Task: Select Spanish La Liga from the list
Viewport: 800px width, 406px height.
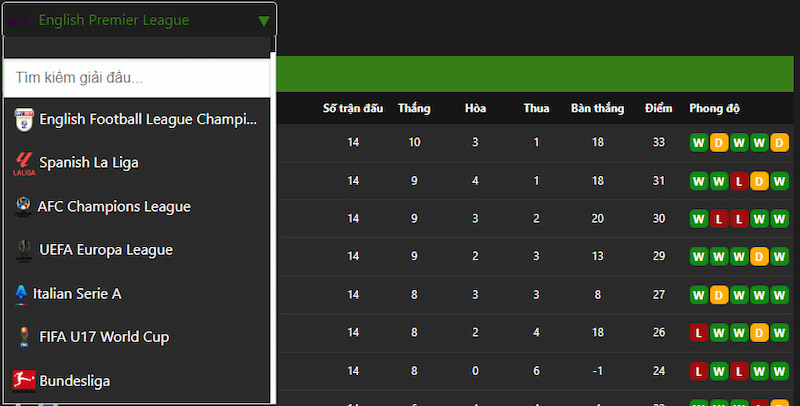Action: (136, 163)
